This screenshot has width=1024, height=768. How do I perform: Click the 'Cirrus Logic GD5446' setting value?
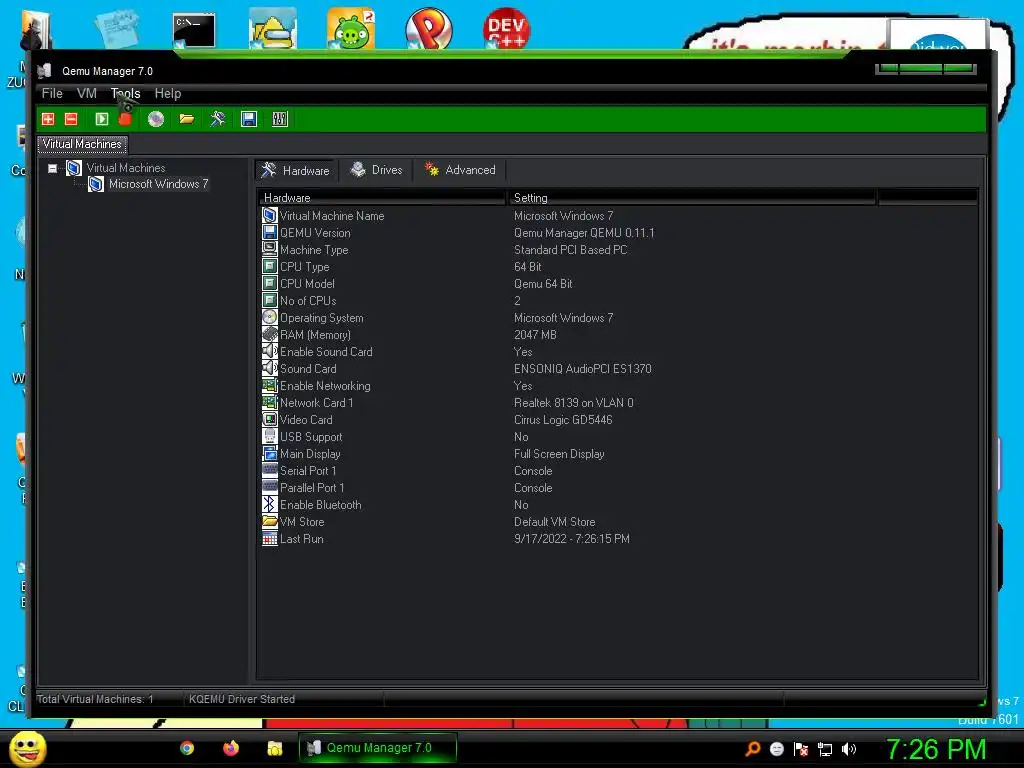point(563,419)
